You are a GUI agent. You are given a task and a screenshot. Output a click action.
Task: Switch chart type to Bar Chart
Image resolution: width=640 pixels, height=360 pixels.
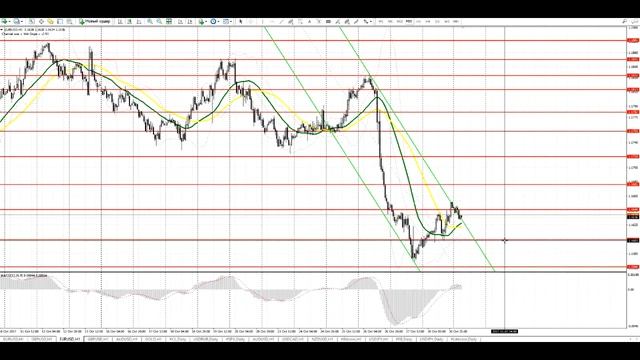click(x=120, y=21)
